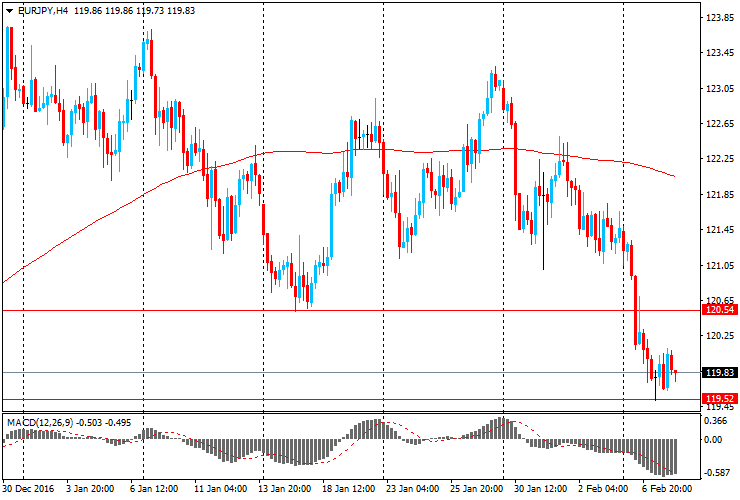Click the arrow icon beside EURJPY,H4

[10, 10]
